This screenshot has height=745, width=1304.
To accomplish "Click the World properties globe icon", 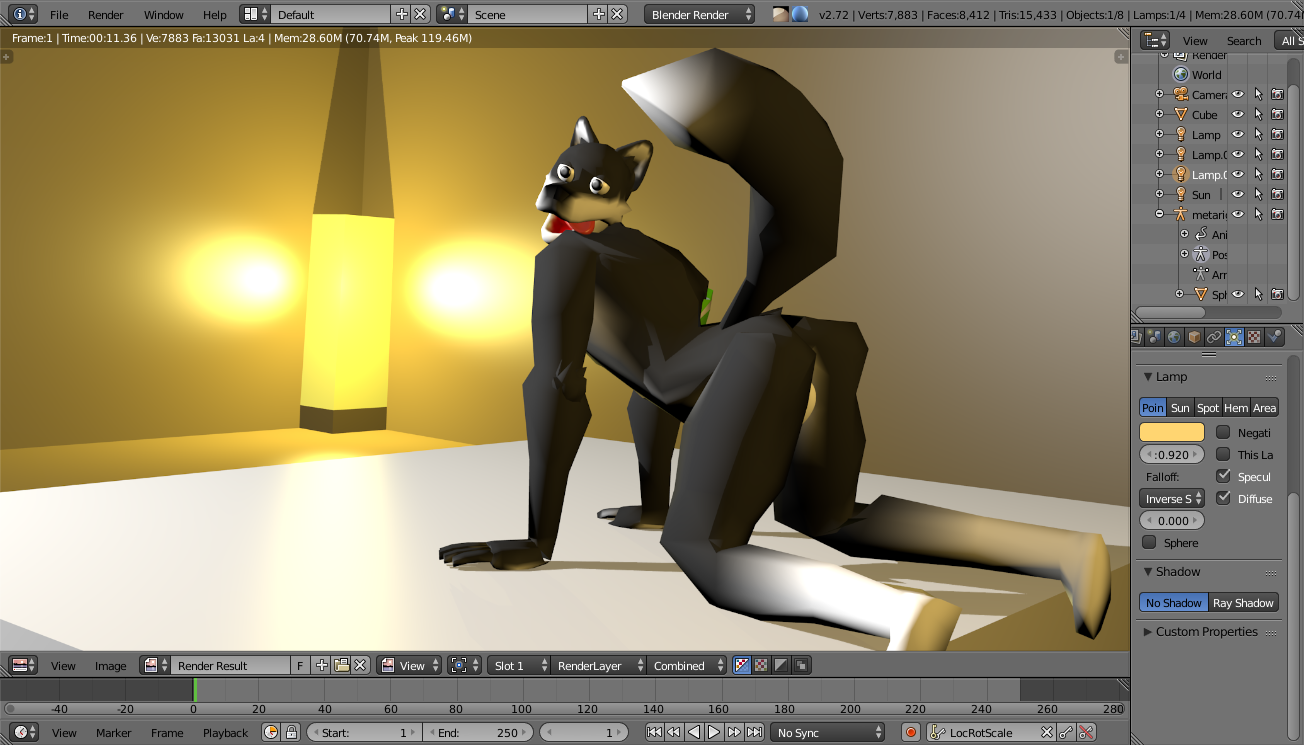I will (x=1174, y=338).
